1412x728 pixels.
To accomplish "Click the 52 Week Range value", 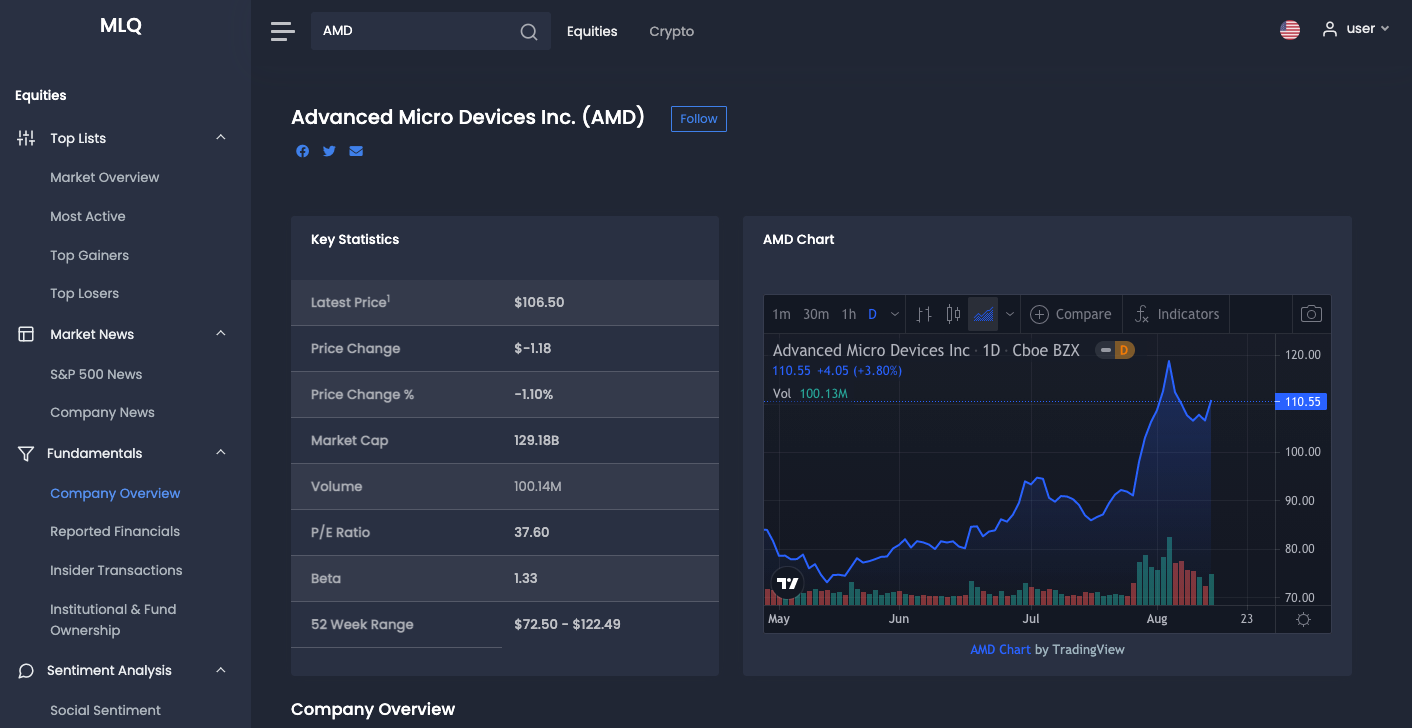I will pos(567,624).
